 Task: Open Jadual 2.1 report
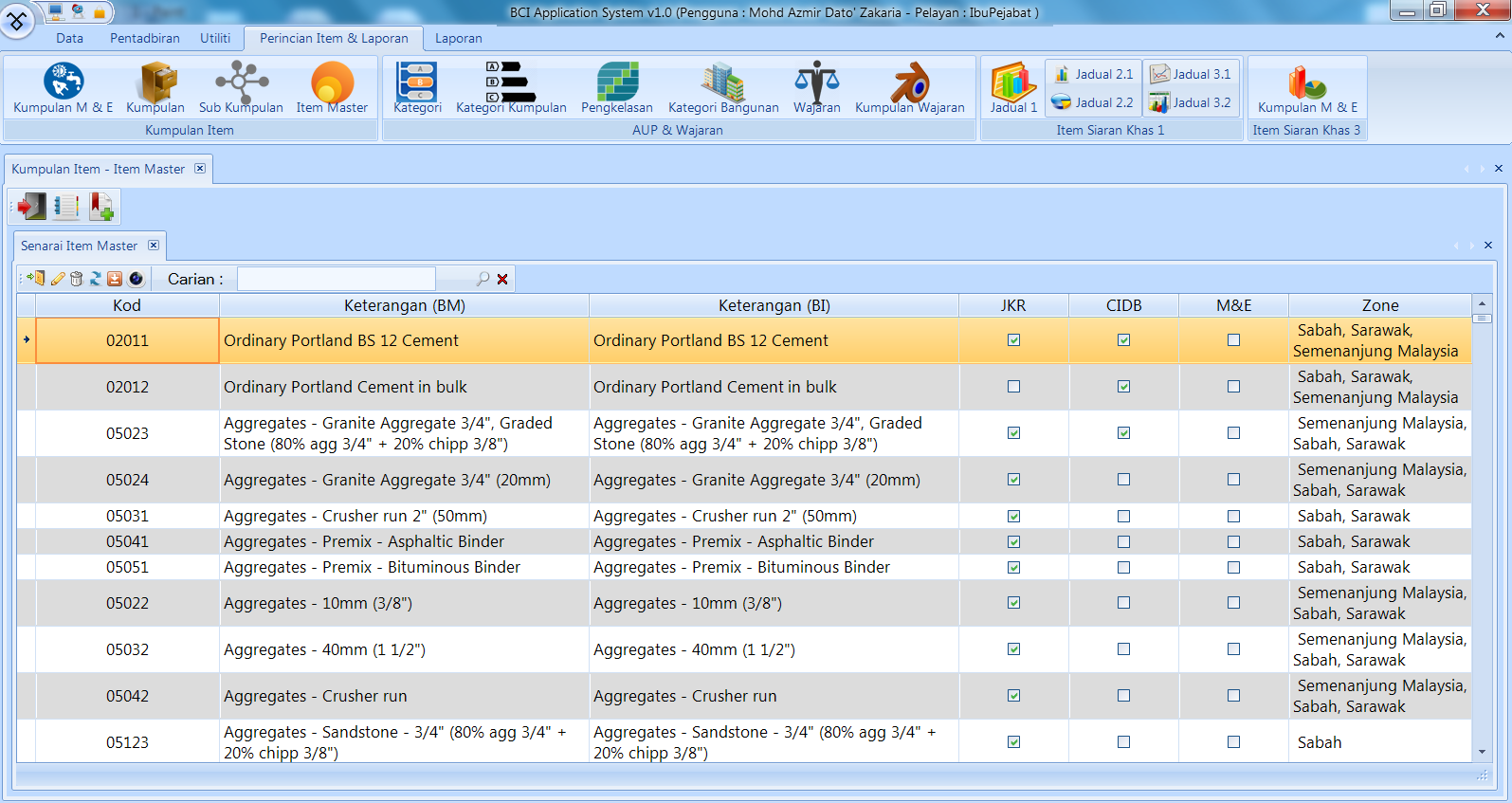click(x=1093, y=74)
